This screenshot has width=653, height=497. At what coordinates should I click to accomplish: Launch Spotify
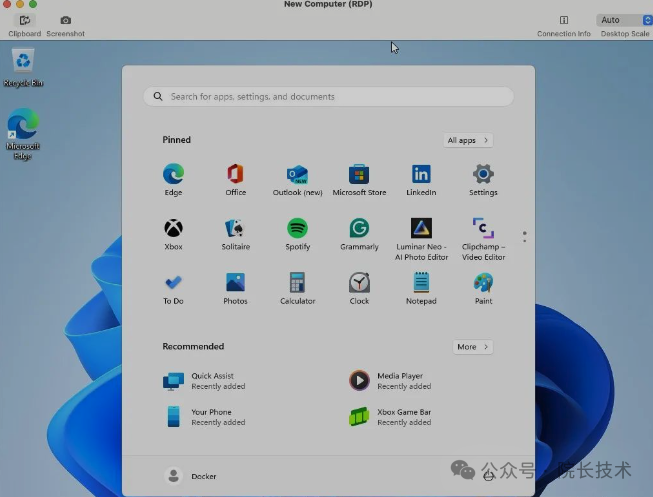pos(297,234)
